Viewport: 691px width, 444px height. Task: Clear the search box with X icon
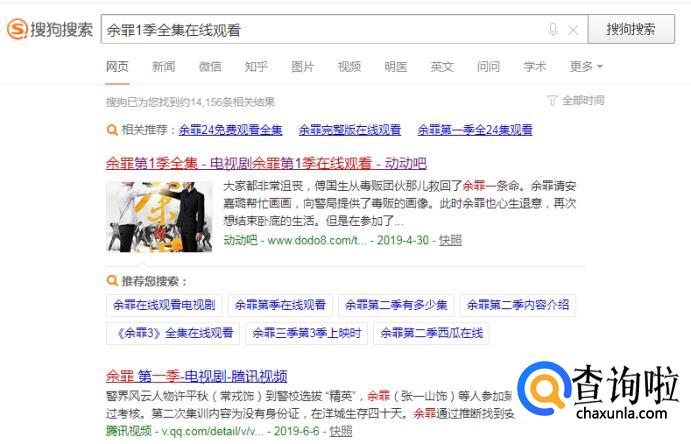(573, 30)
